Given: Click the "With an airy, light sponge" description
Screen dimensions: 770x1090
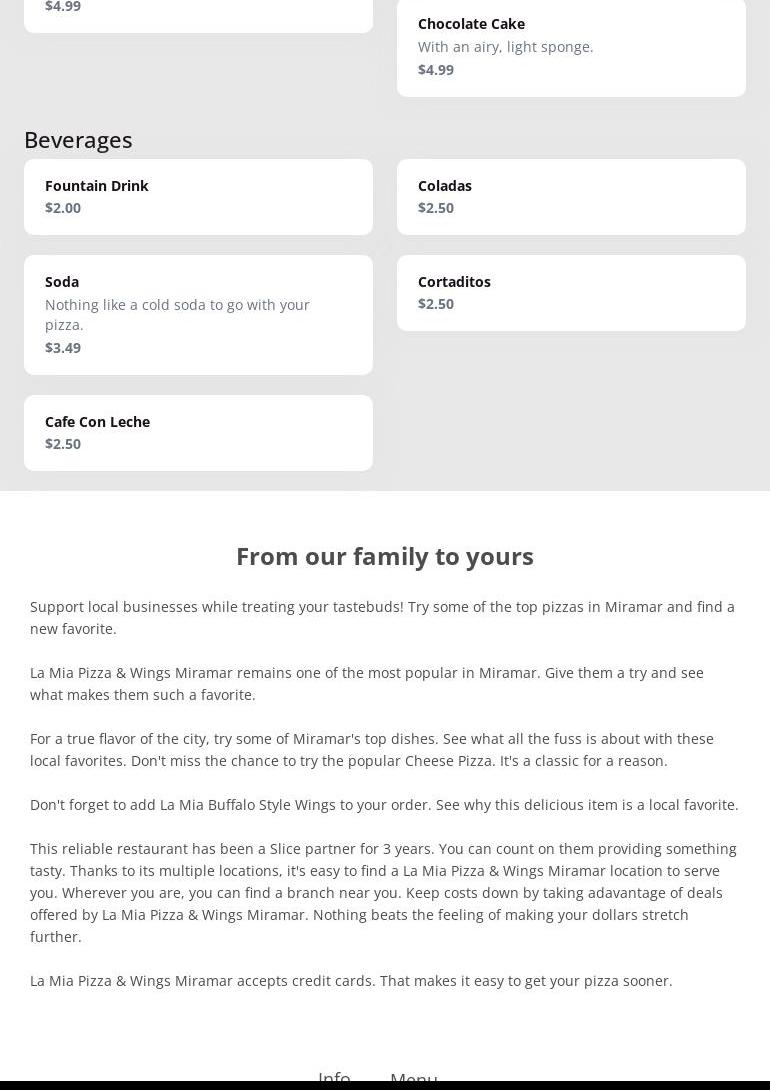Looking at the screenshot, I should 505,46.
